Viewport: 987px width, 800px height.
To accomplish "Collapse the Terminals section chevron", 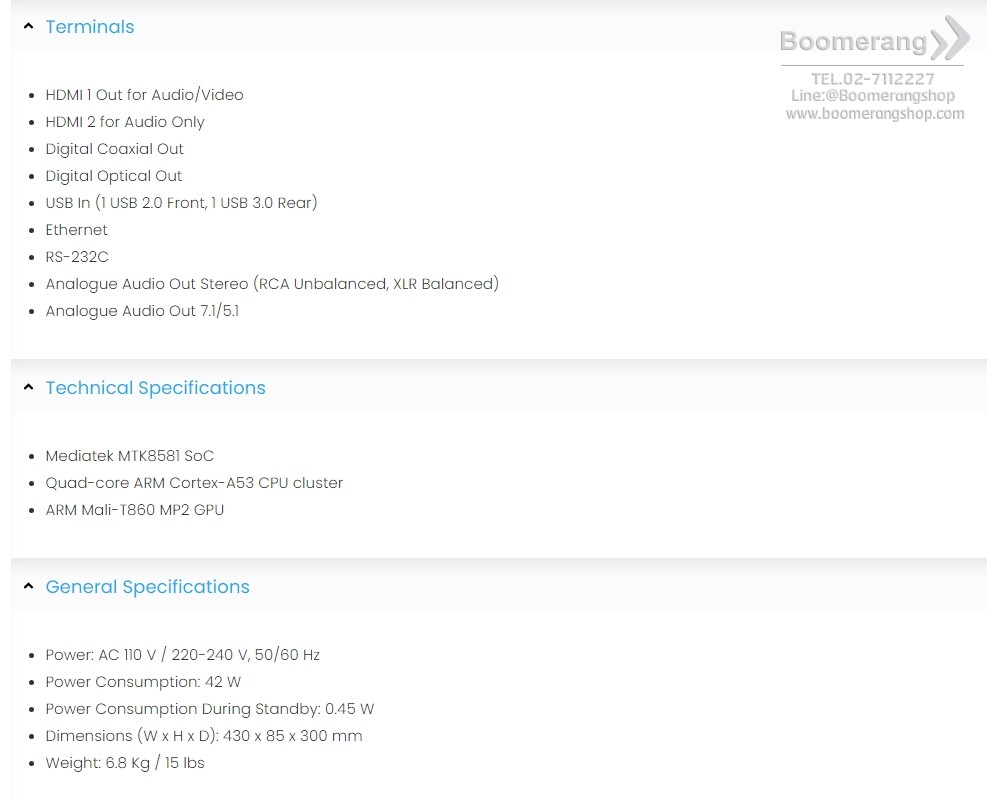I will 28,26.
